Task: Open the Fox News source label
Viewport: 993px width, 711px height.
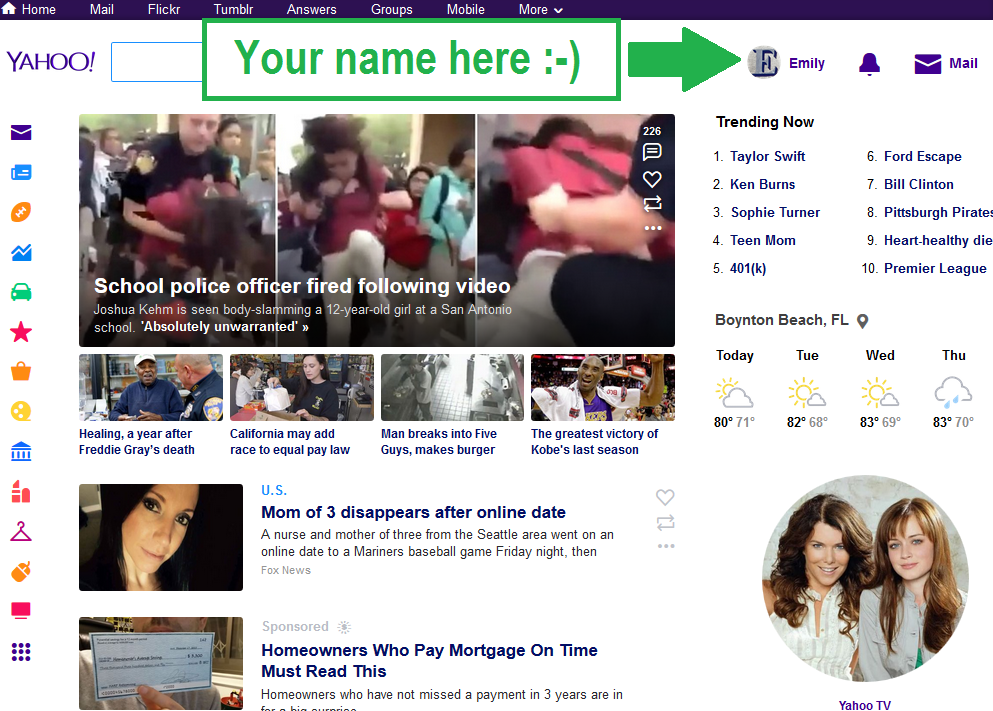Action: [286, 570]
